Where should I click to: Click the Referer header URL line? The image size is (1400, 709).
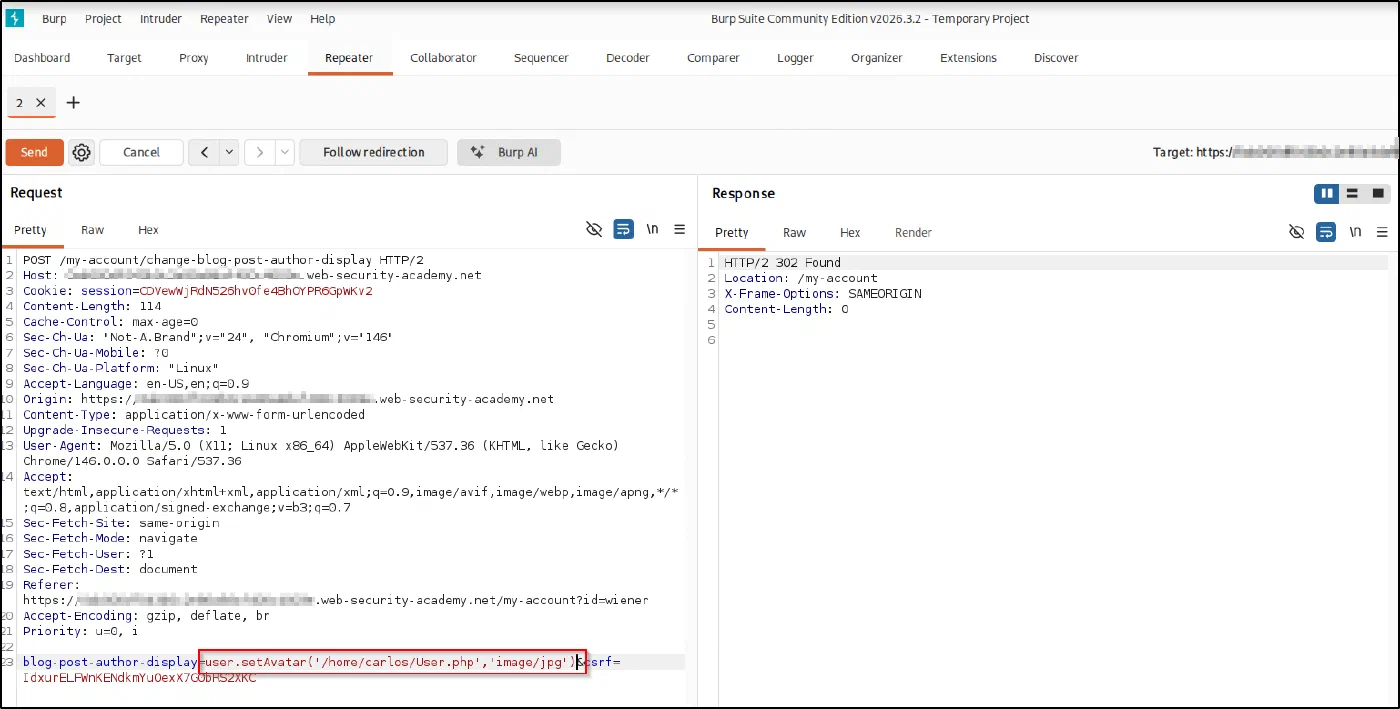click(335, 600)
